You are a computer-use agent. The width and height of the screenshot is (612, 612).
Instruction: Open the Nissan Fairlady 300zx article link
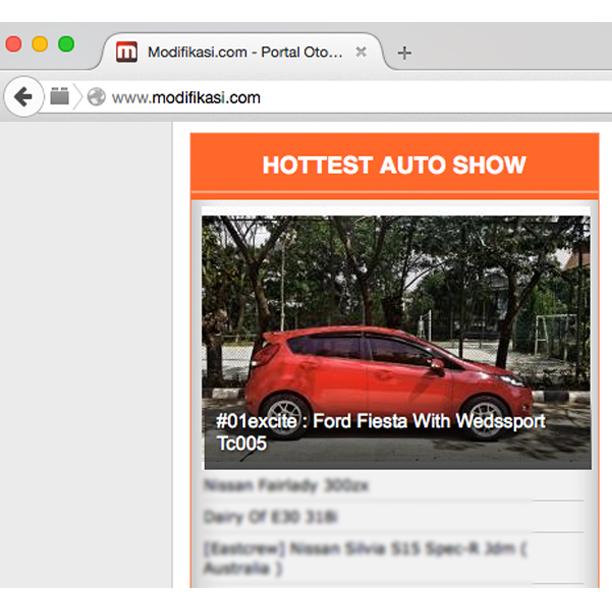click(286, 486)
